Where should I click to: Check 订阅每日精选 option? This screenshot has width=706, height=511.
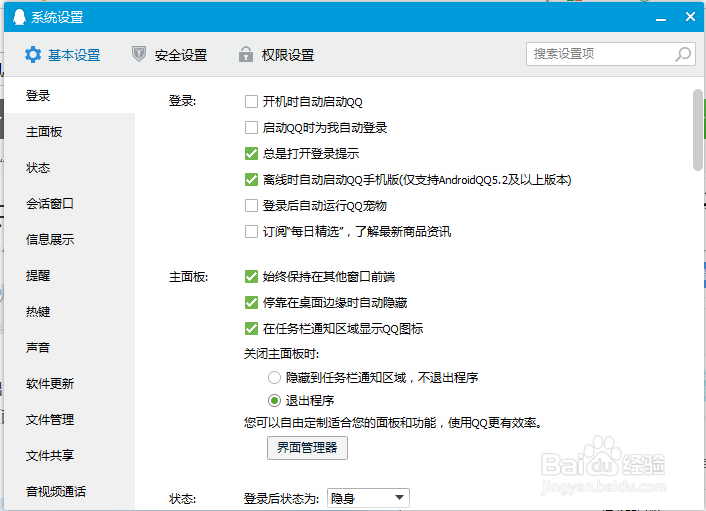pos(251,231)
